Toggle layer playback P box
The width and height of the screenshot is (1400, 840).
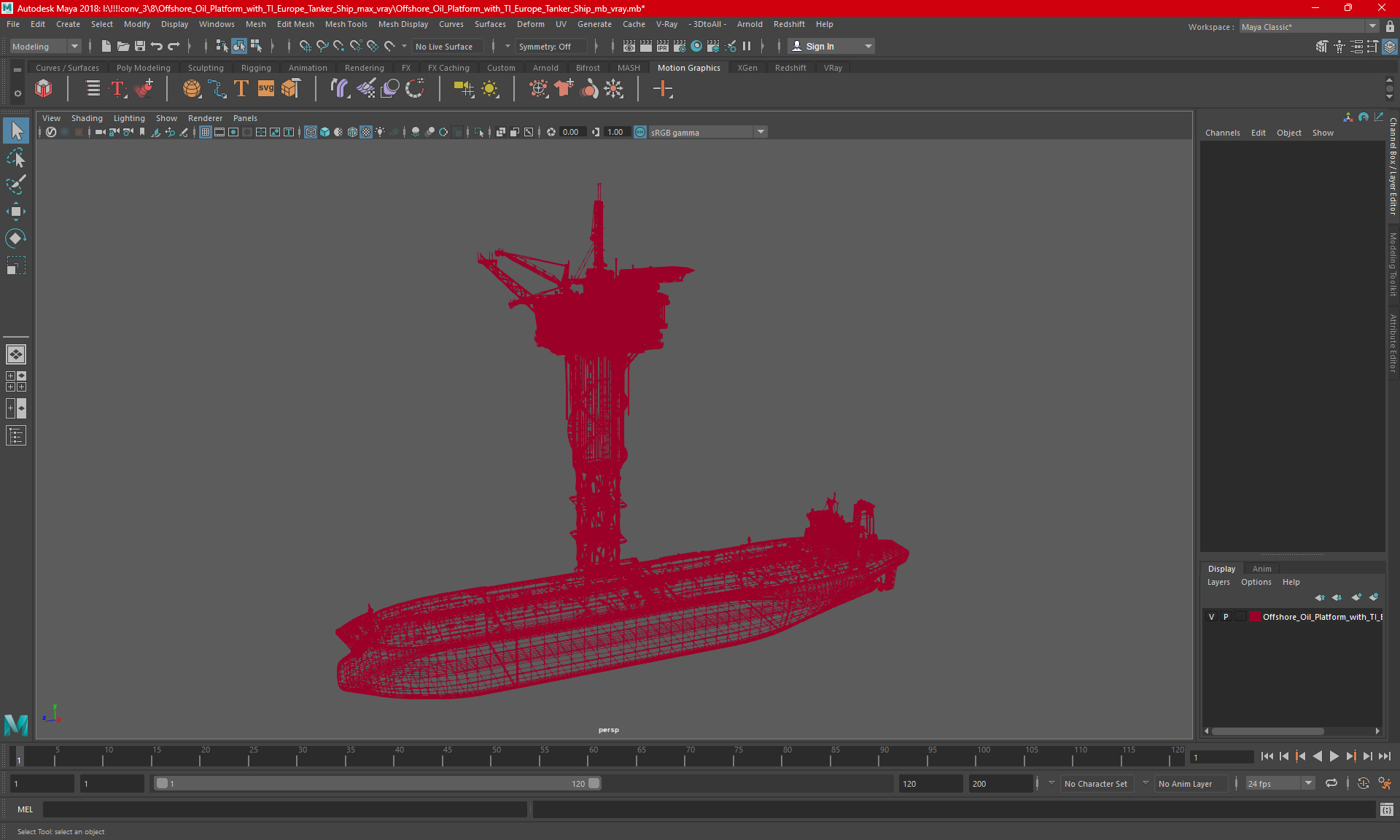pyautogui.click(x=1226, y=617)
